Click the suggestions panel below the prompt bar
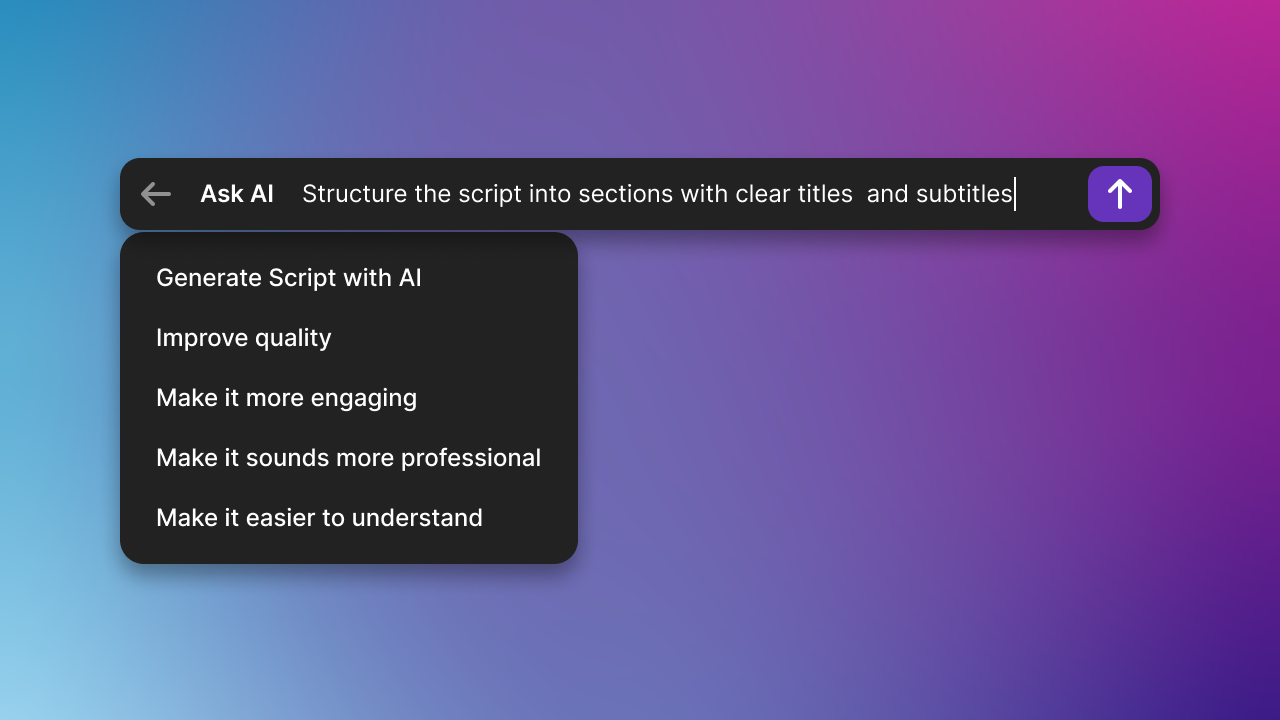Image resolution: width=1280 pixels, height=720 pixels. pos(349,397)
